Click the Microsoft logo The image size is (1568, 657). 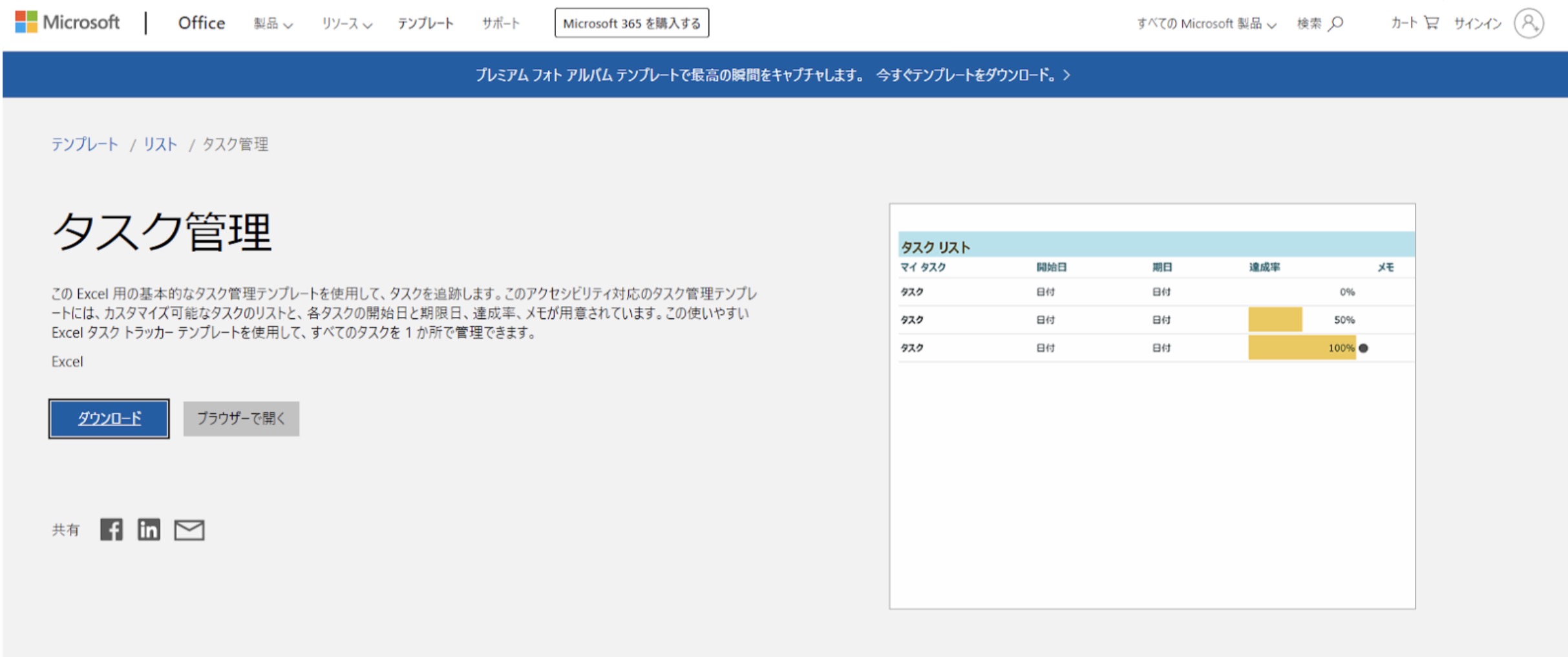pyautogui.click(x=69, y=22)
